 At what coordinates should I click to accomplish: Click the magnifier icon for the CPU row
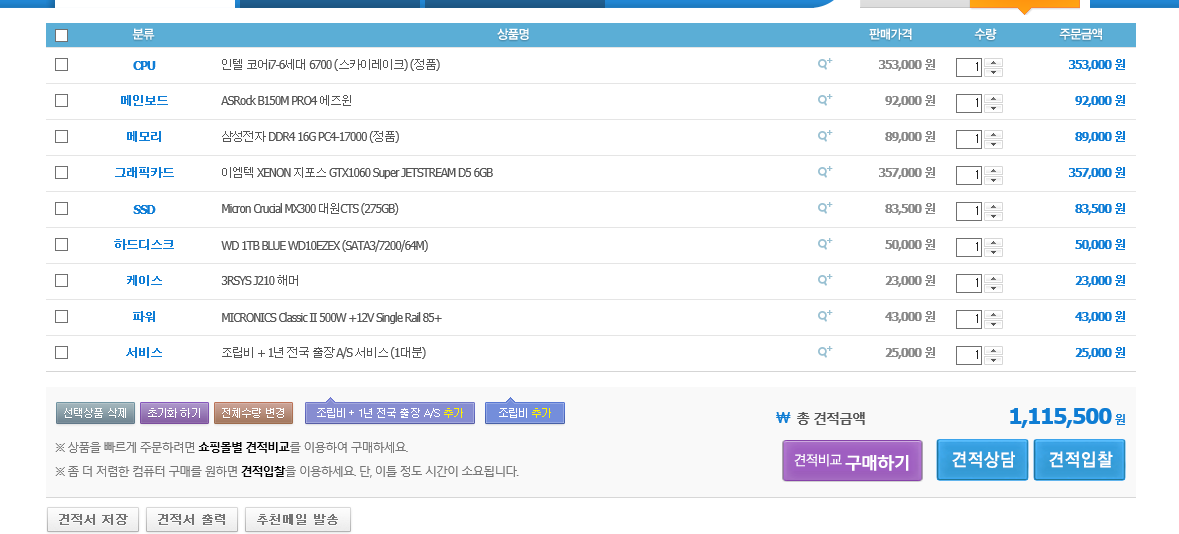pos(824,64)
